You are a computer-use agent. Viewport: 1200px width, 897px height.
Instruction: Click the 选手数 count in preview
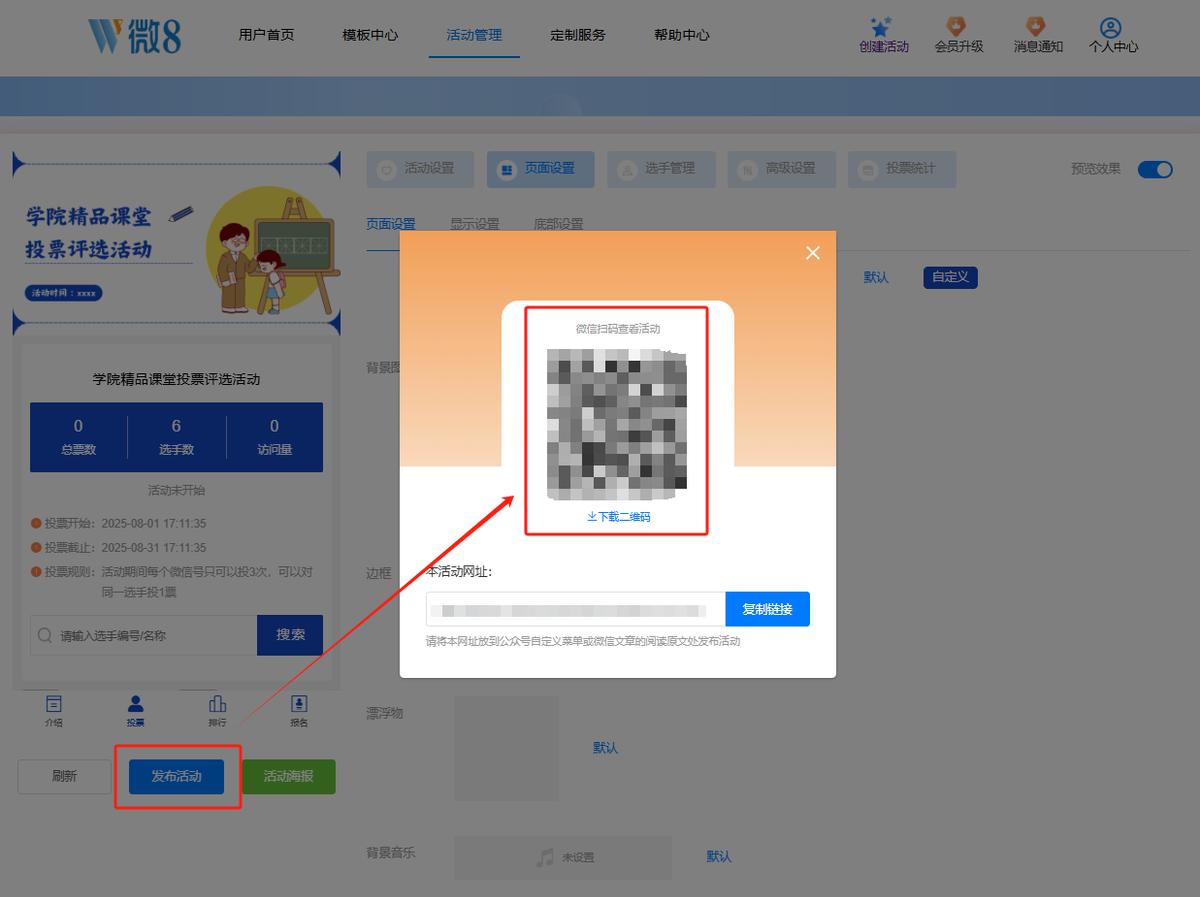(176, 437)
